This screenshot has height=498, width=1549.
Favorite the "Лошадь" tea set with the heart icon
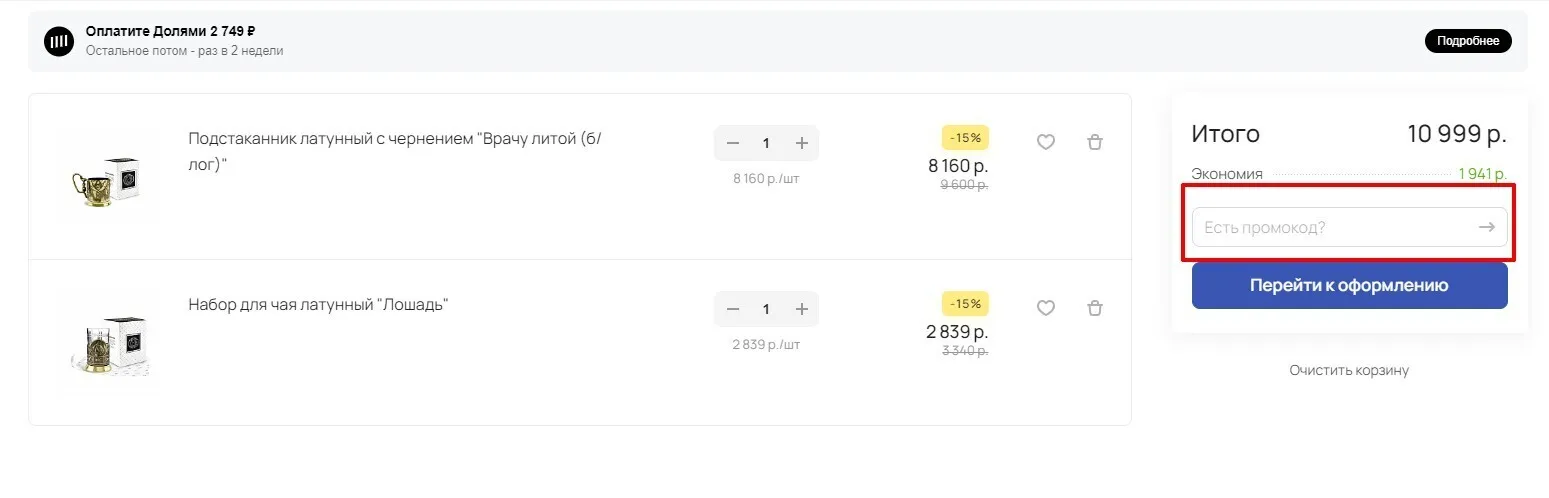(1045, 309)
